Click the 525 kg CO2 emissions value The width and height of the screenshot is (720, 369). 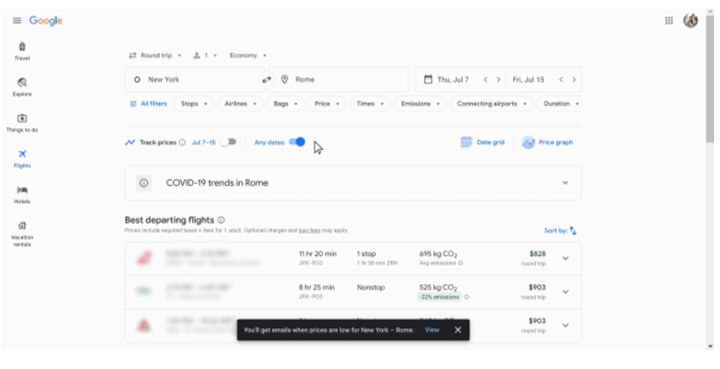coord(438,288)
